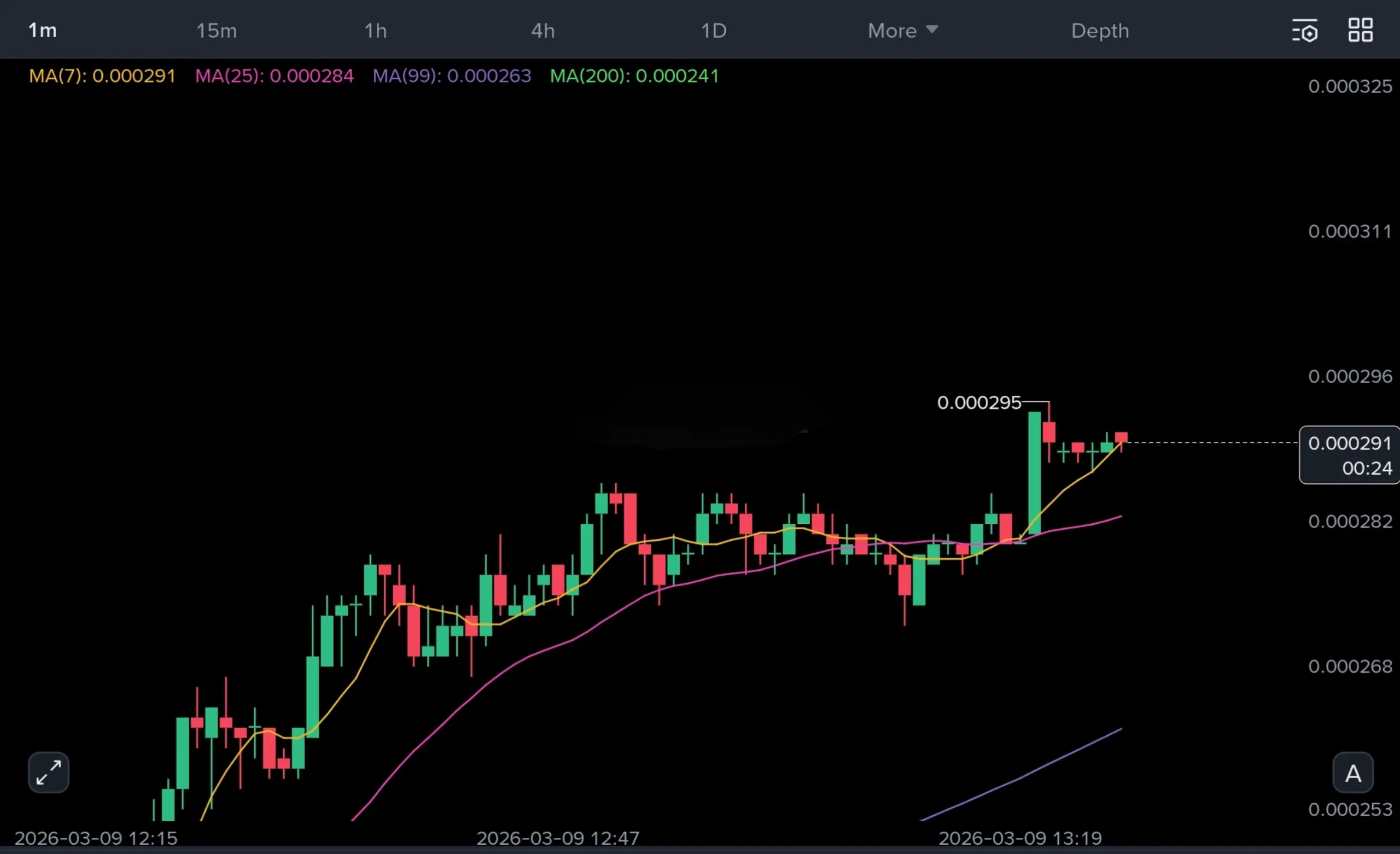
Task: Click the 0.000325 price axis label
Action: click(1350, 86)
